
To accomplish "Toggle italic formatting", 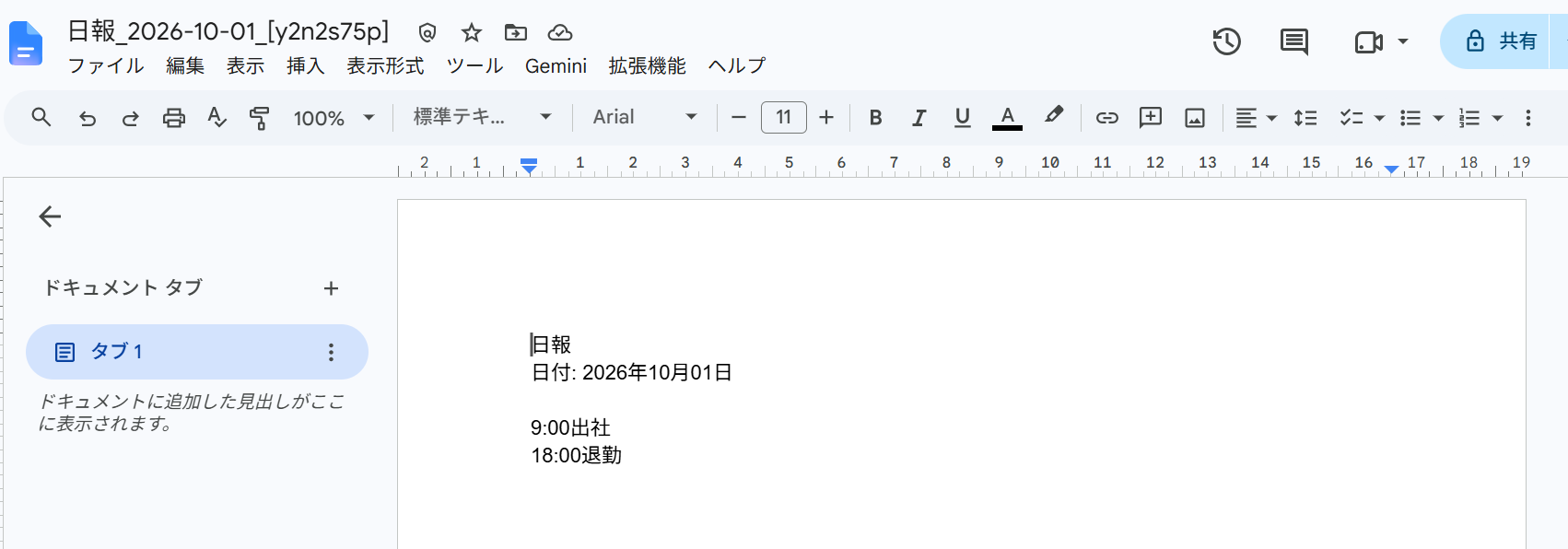I will pyautogui.click(x=919, y=118).
